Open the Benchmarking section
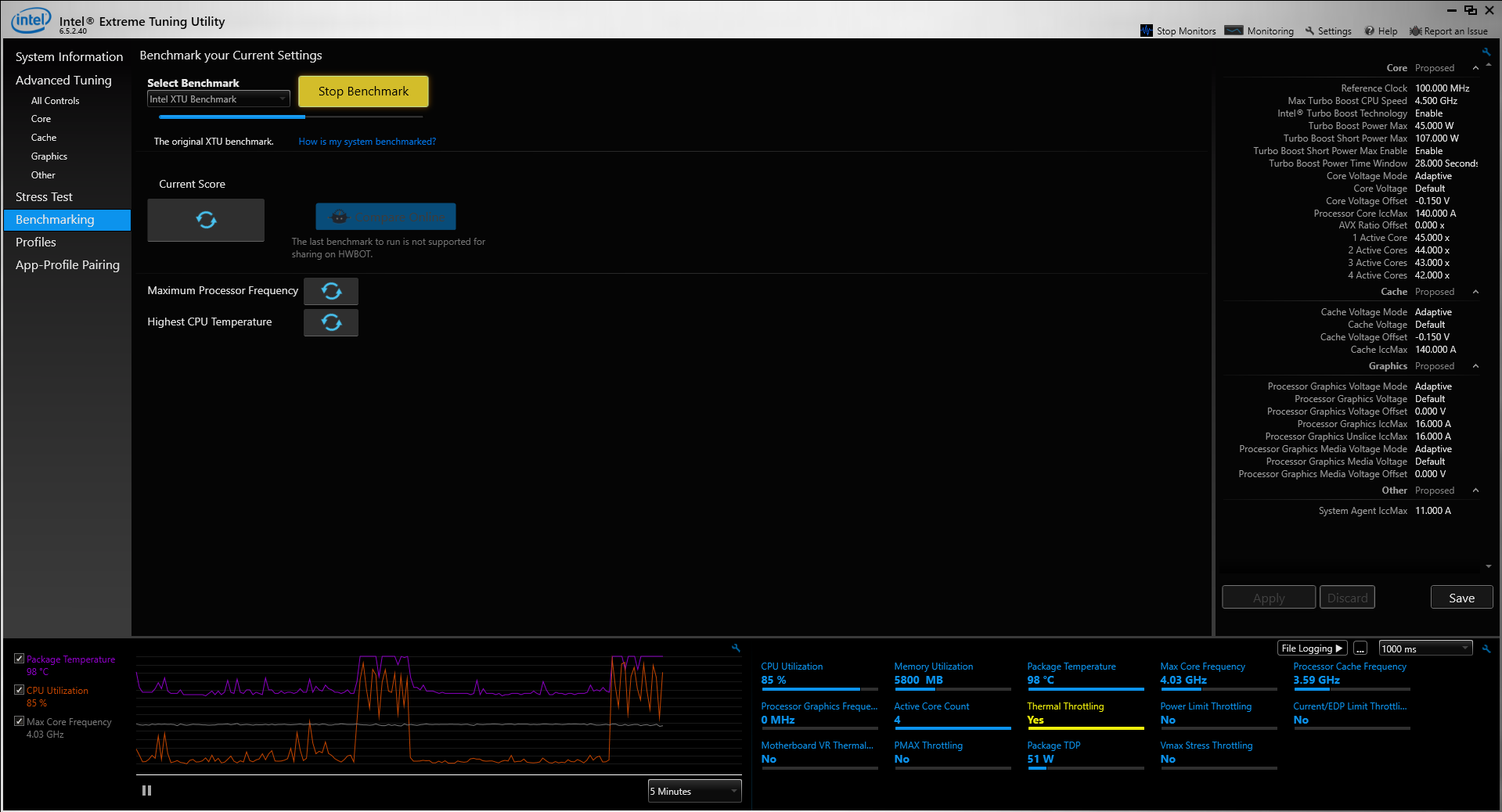Screen dimensions: 1502x812 67,220
